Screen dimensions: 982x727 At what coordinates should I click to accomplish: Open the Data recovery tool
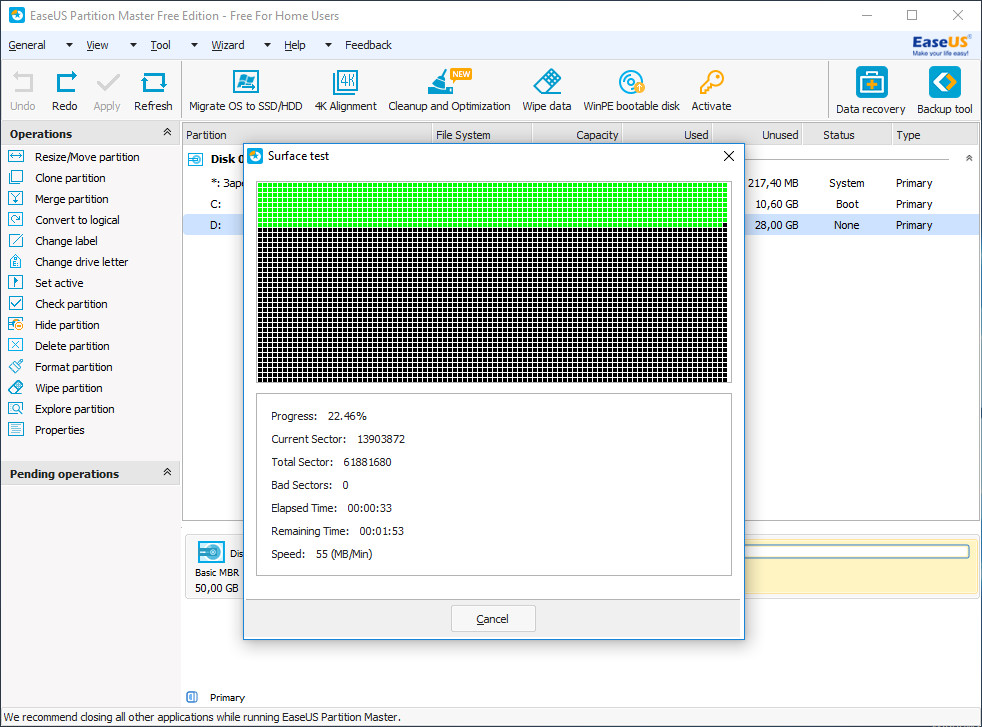coord(871,90)
